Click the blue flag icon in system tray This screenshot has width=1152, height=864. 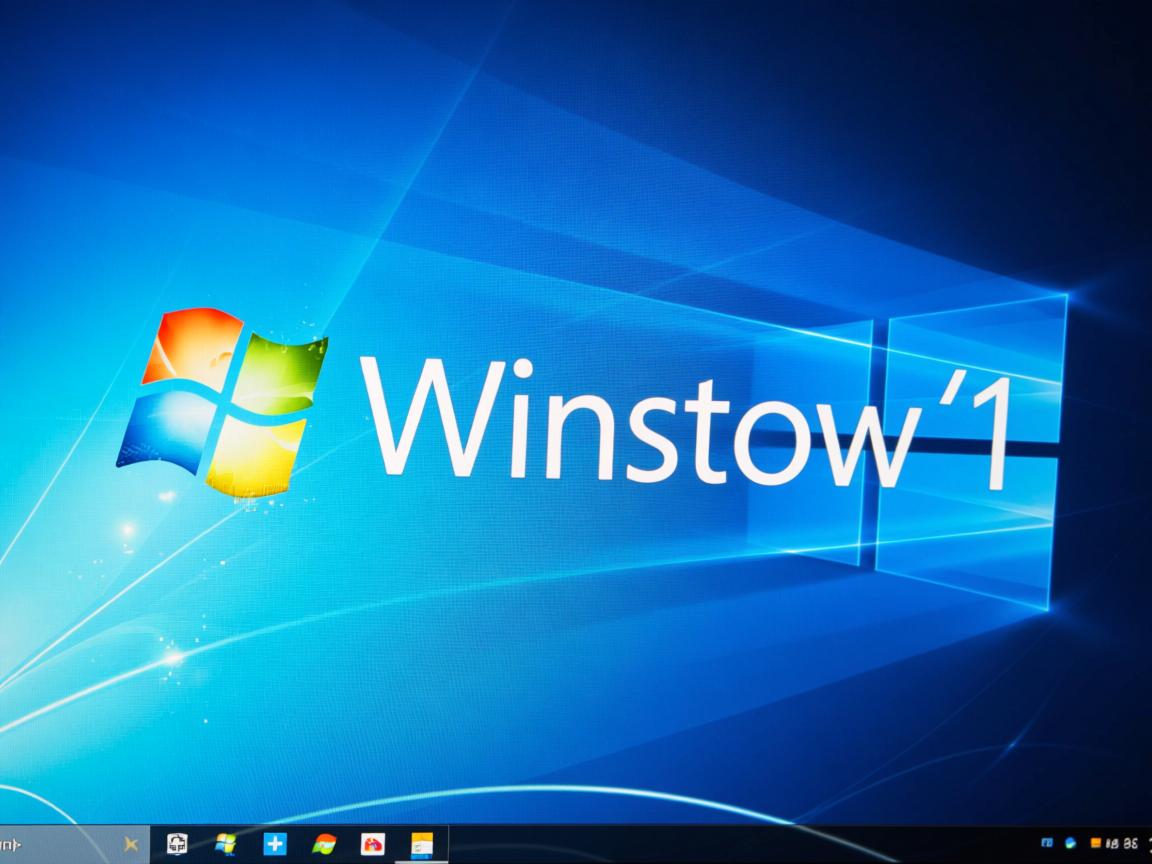pyautogui.click(x=1047, y=843)
